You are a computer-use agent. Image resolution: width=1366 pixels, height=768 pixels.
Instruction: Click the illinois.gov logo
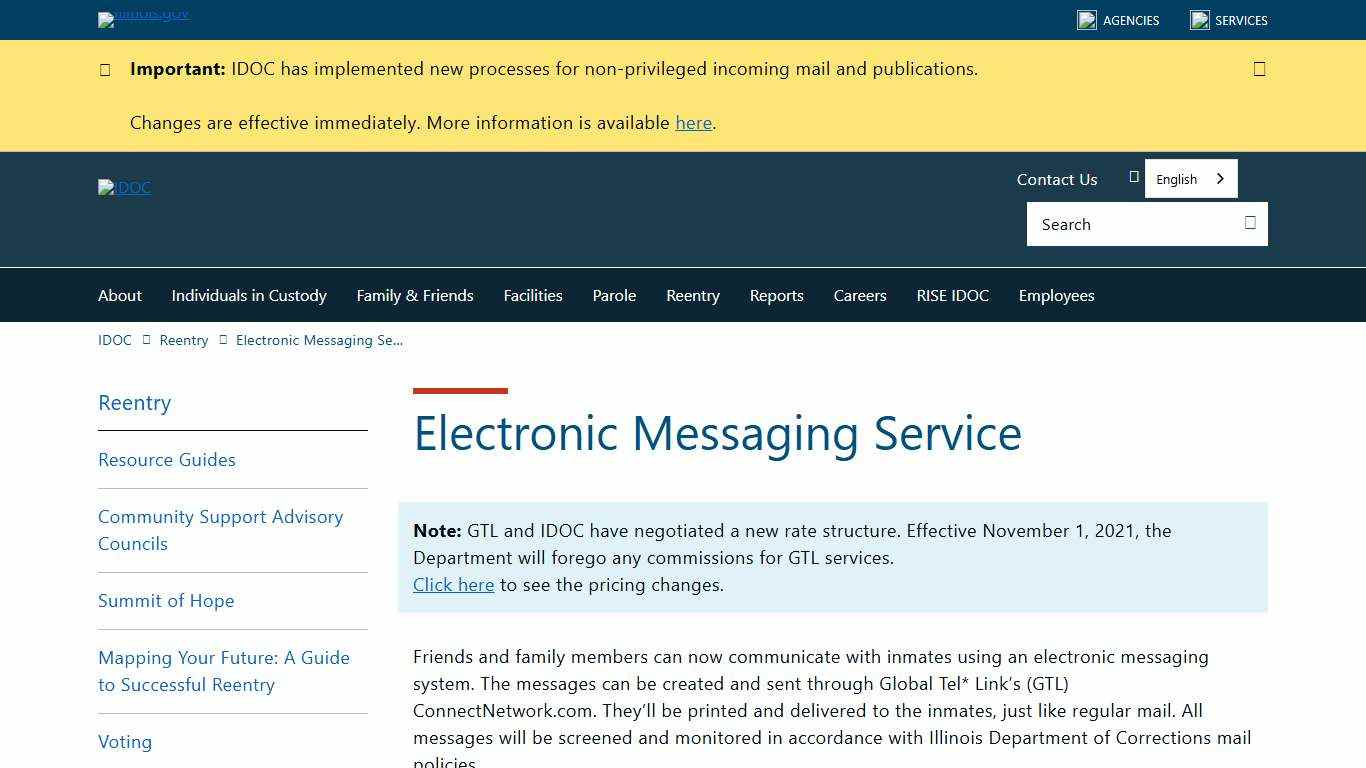click(x=142, y=19)
